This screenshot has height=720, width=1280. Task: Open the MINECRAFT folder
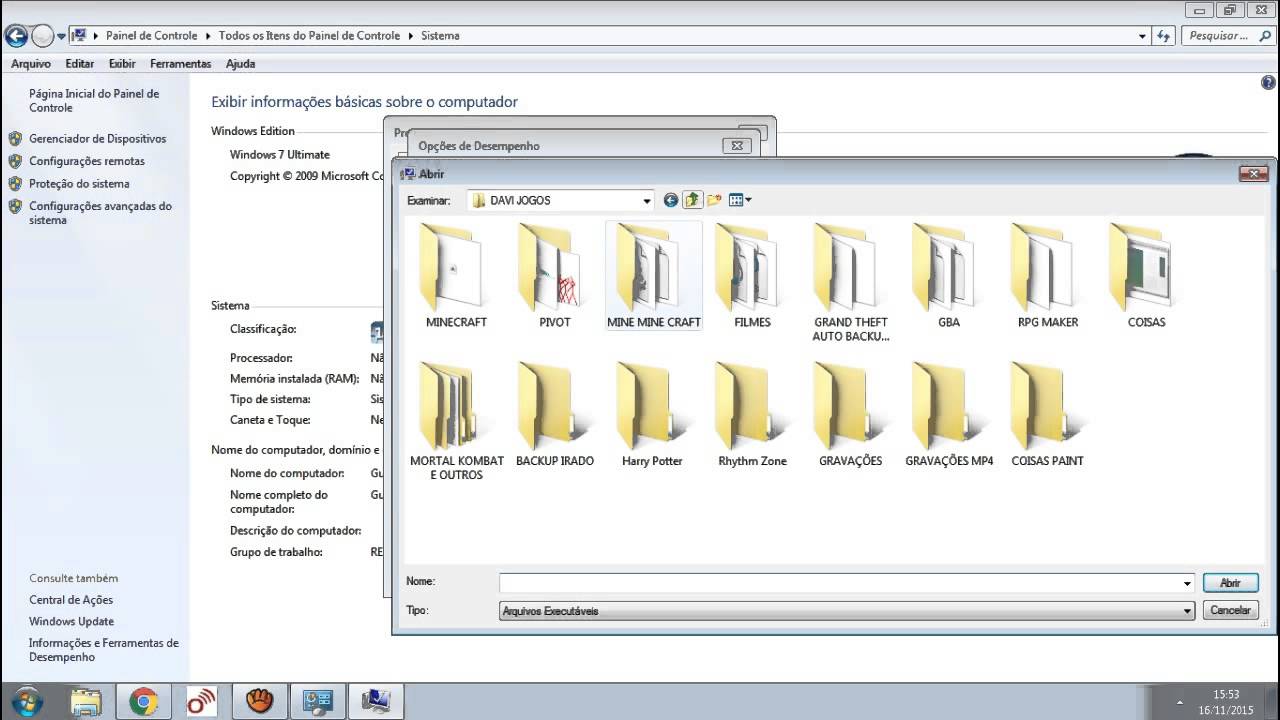[456, 275]
